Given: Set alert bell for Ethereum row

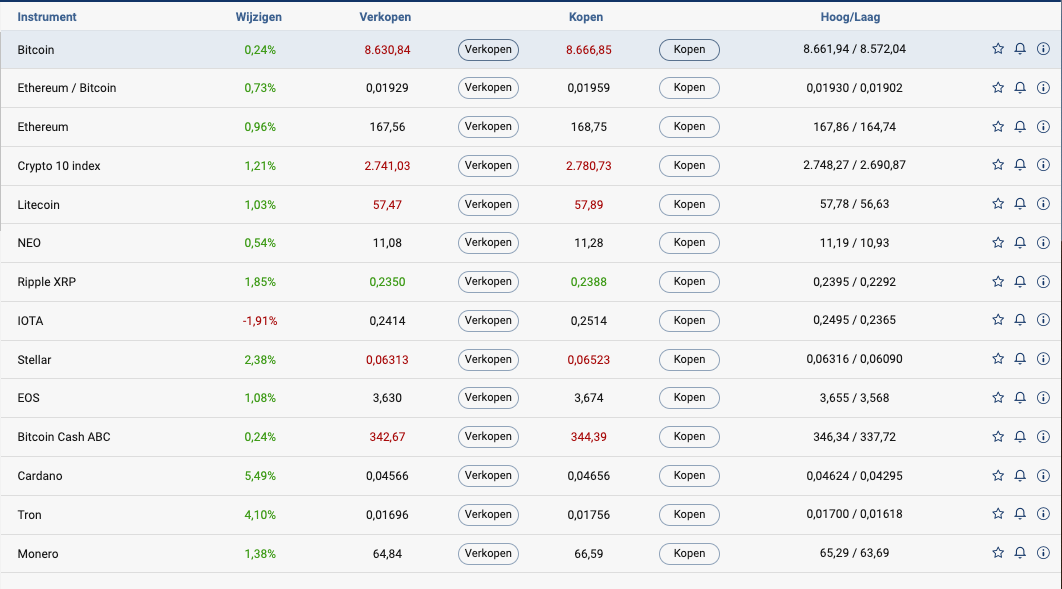Looking at the screenshot, I should 1020,127.
